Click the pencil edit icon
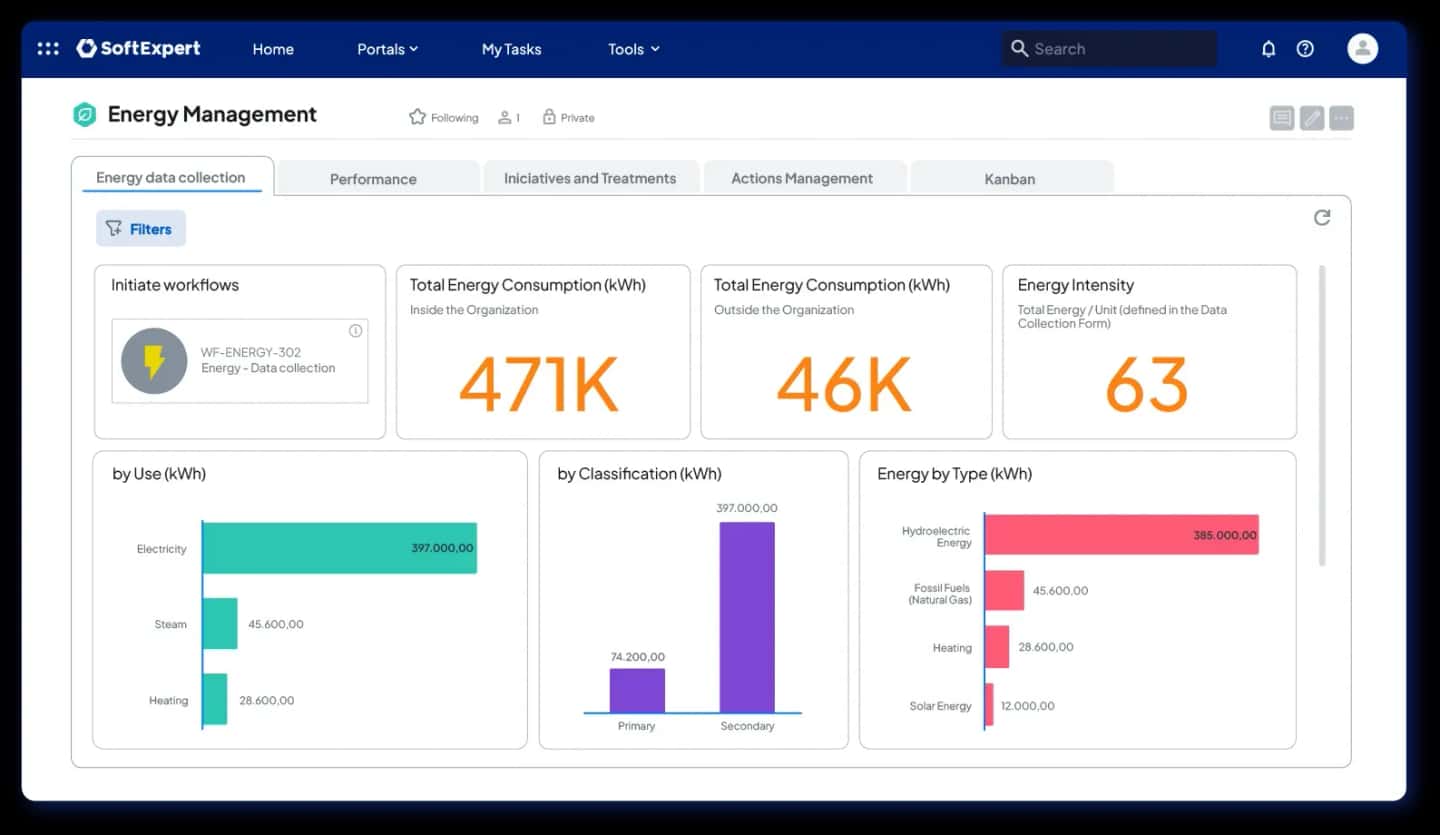 [1312, 118]
